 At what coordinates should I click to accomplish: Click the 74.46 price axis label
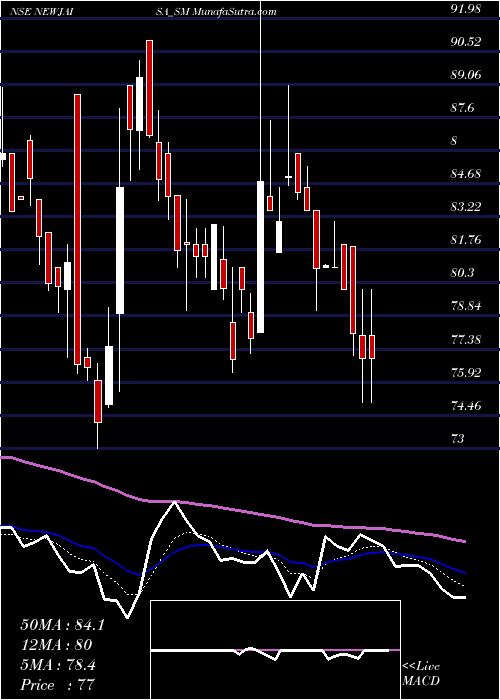coord(466,406)
